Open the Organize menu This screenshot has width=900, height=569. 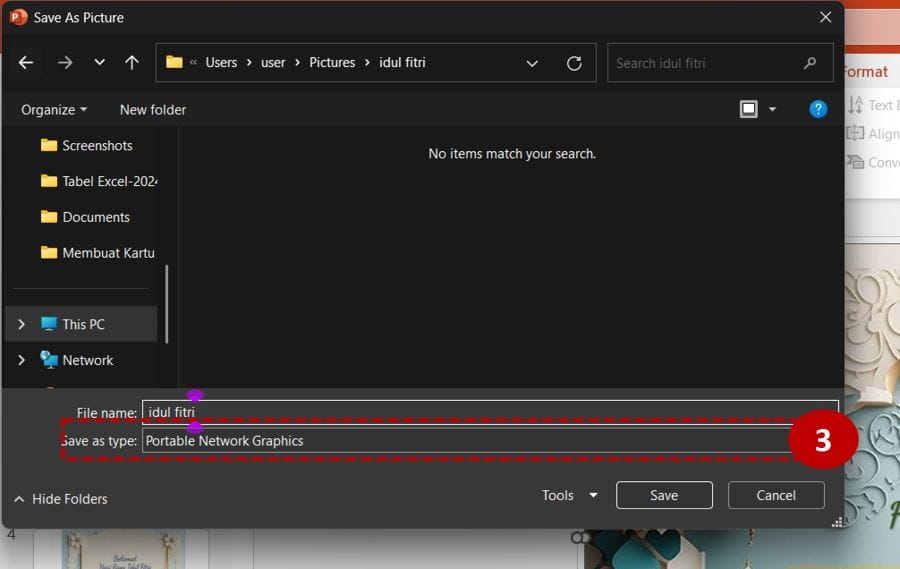[x=54, y=109]
